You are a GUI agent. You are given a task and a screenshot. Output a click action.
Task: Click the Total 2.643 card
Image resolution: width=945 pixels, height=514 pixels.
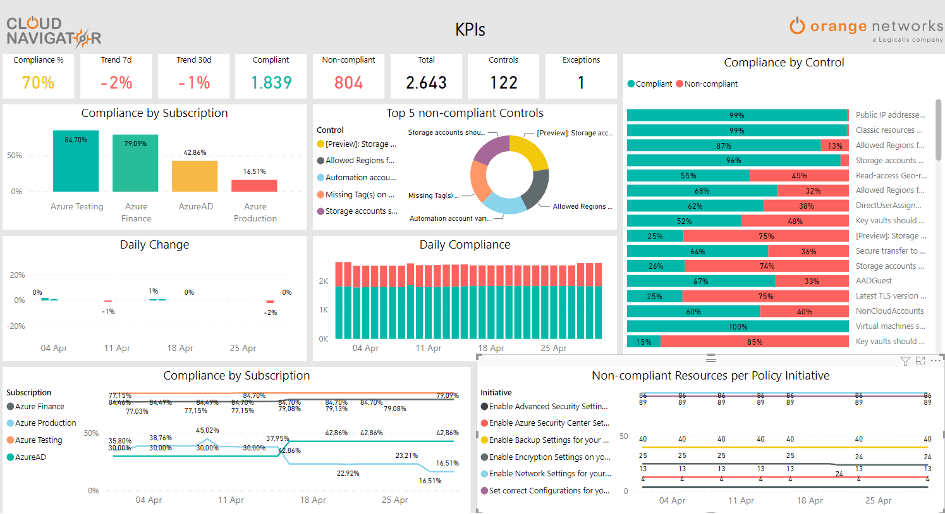(426, 76)
